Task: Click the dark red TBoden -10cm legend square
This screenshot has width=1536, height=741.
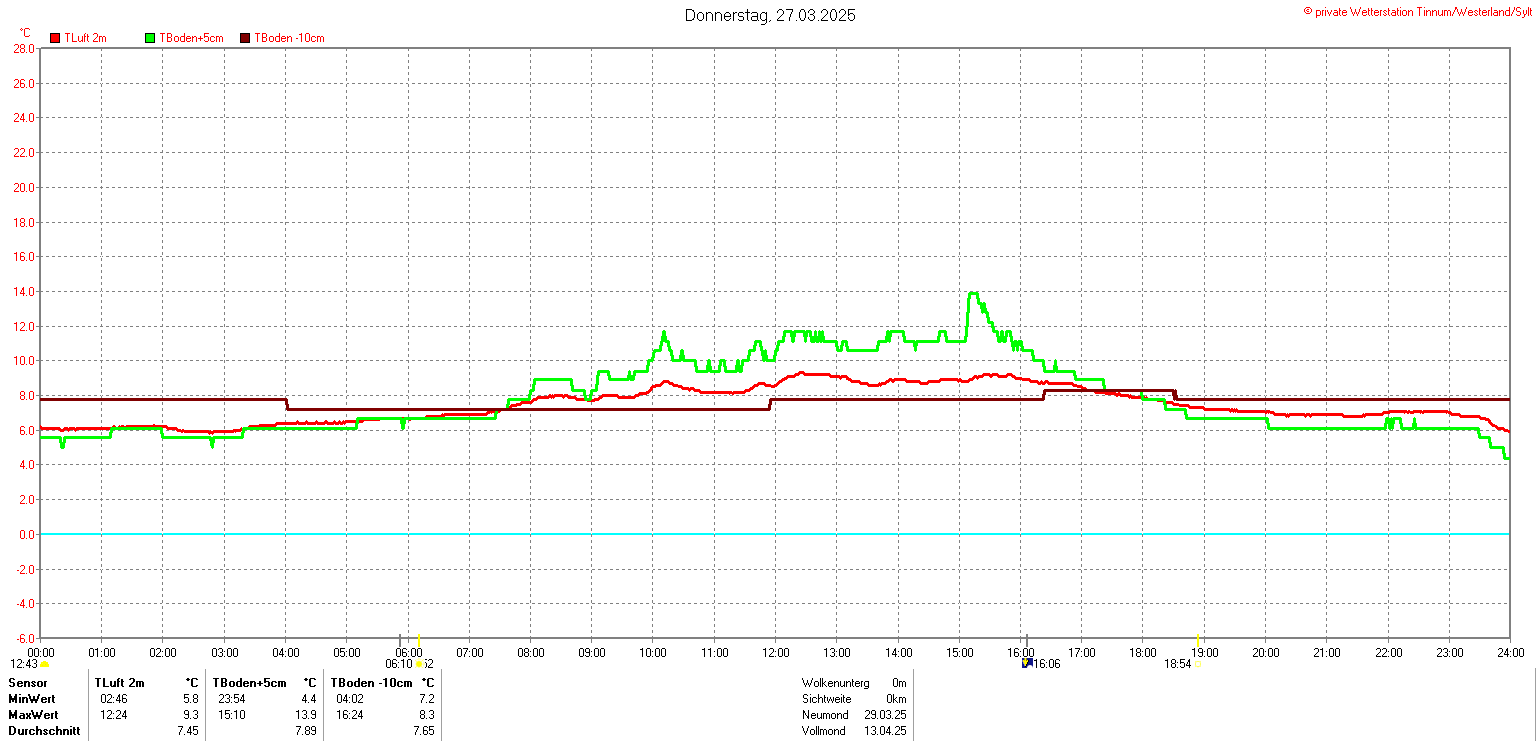Action: (x=245, y=38)
